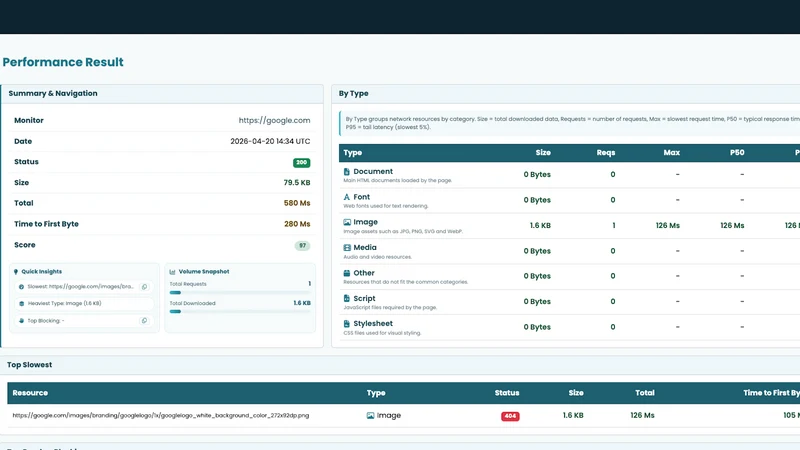
Task: Click the Media type icon
Action: tap(347, 247)
